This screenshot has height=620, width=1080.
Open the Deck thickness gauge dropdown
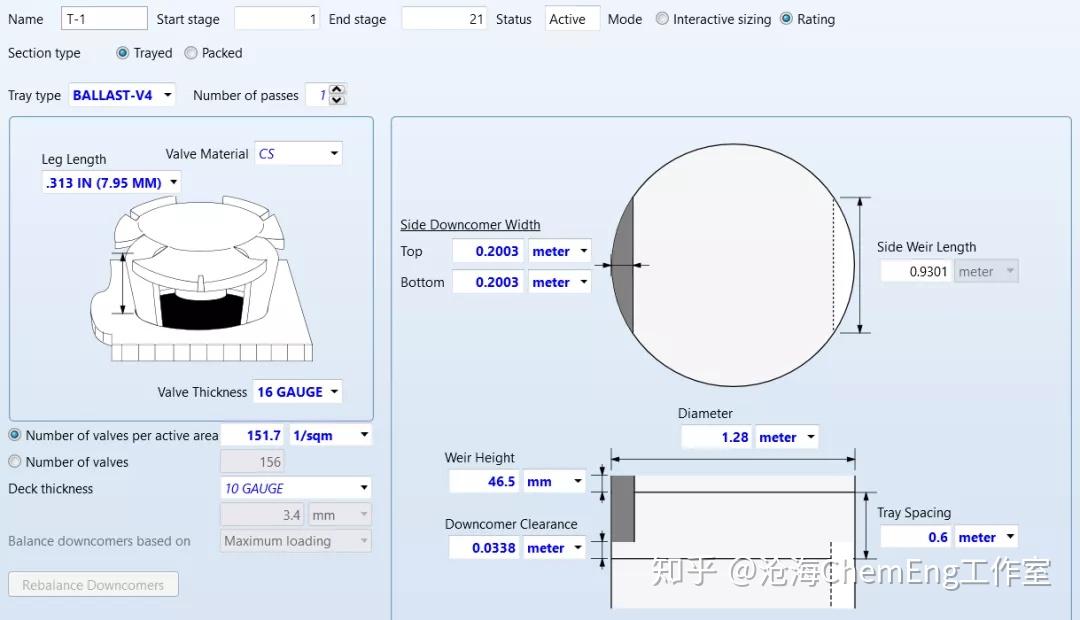[362, 488]
